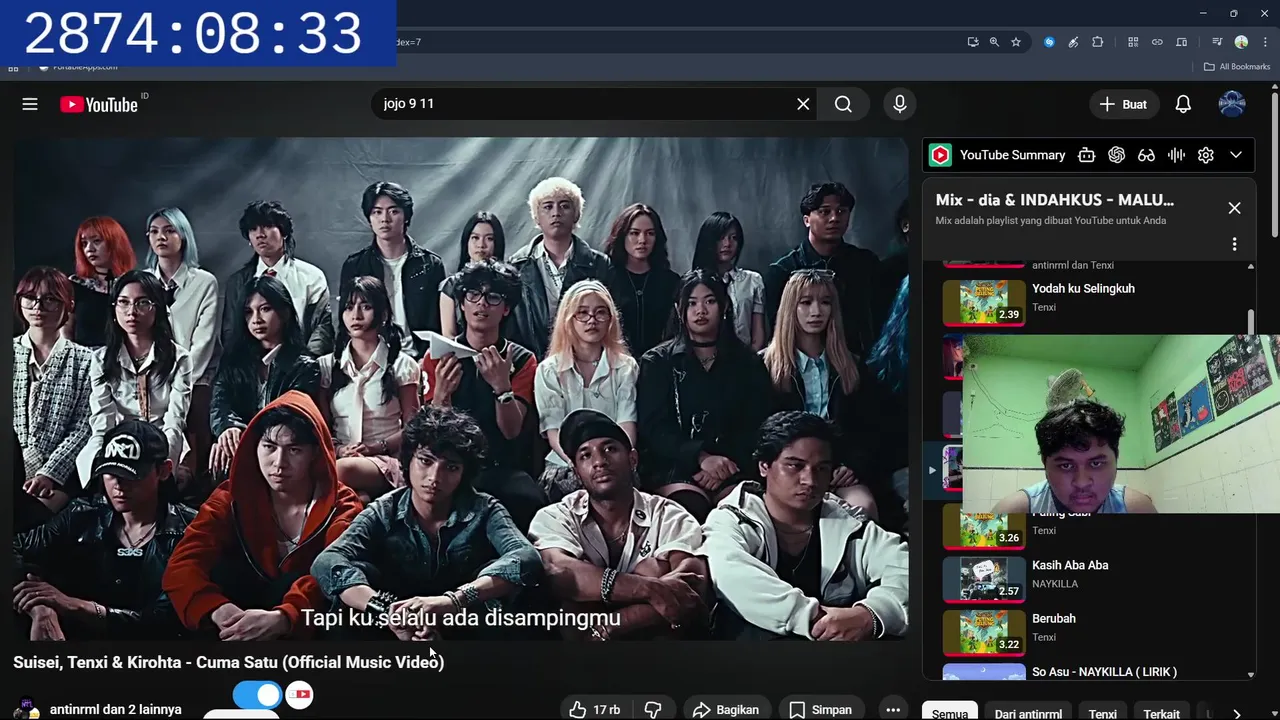
Task: Close the Mix playlist panel
Action: (1234, 208)
